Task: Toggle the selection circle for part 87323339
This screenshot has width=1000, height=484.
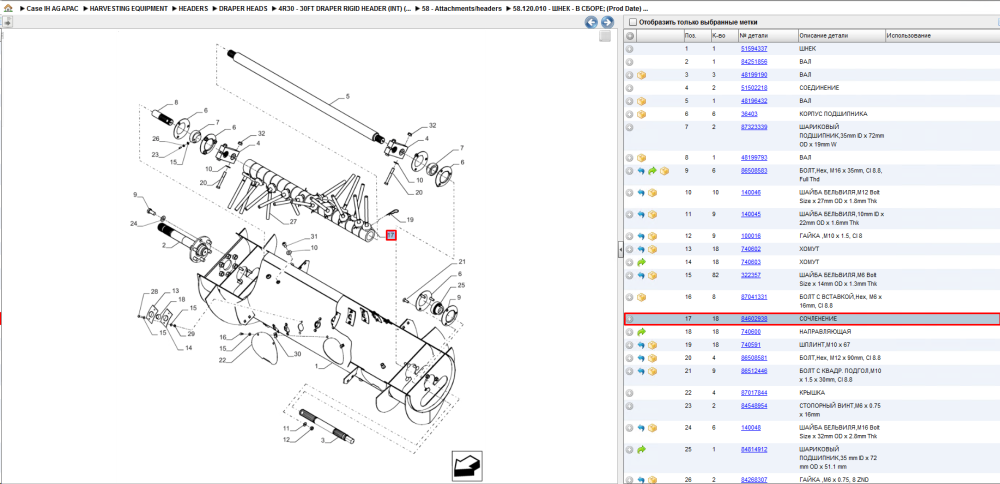Action: pos(629,128)
